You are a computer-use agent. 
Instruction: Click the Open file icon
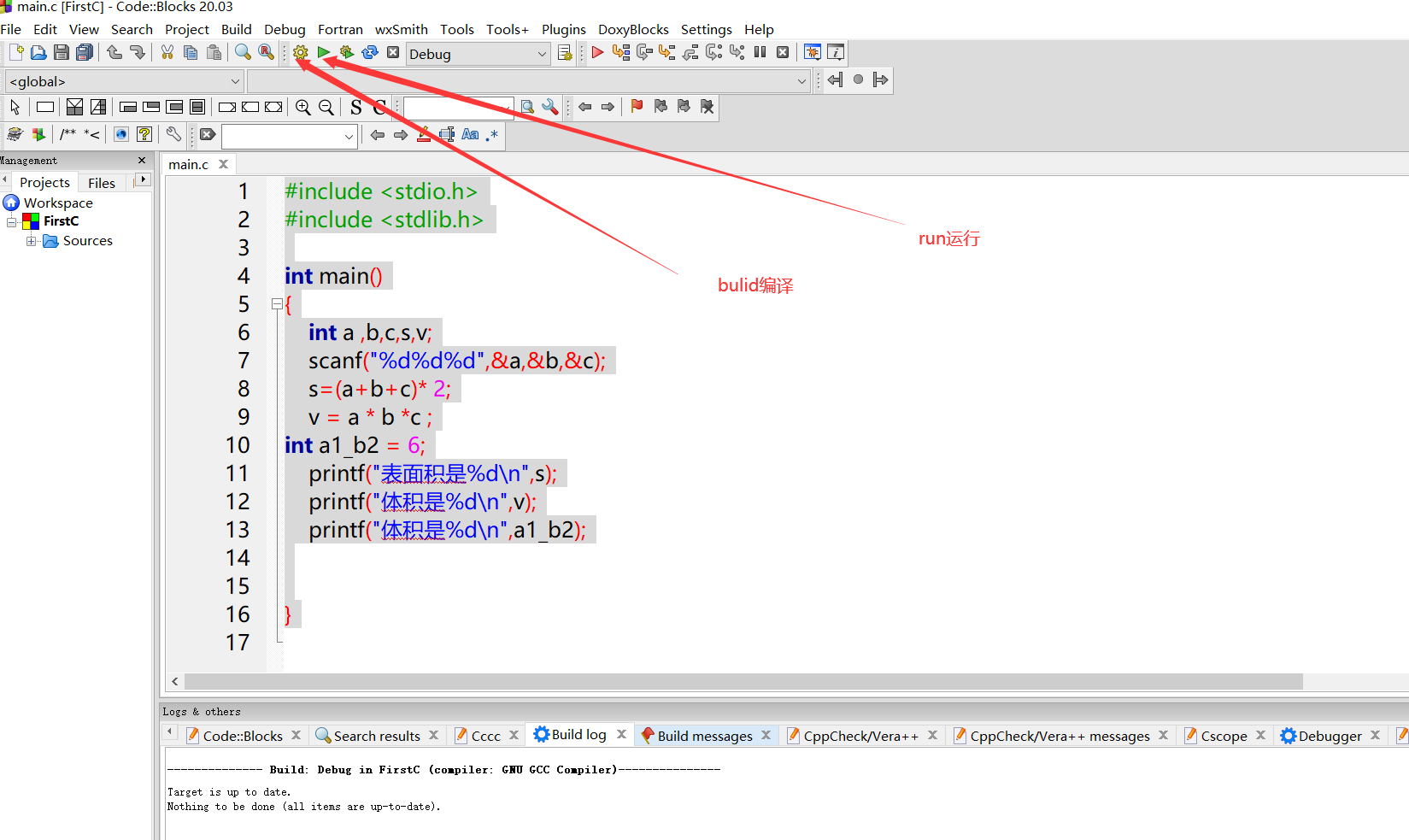coord(38,53)
